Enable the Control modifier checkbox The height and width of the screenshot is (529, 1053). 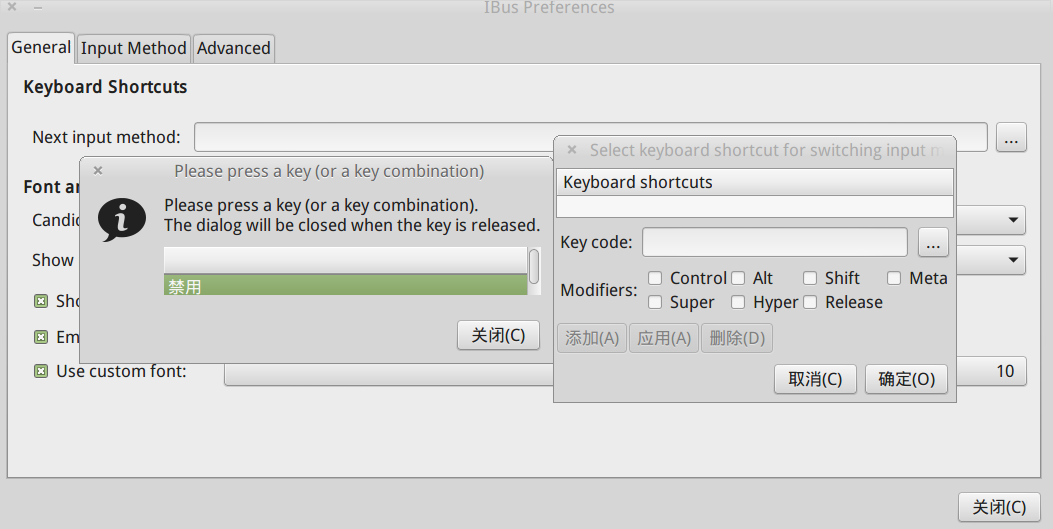[655, 278]
